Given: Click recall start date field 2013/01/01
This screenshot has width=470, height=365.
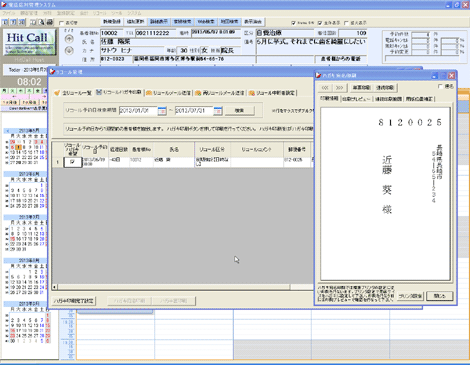Looking at the screenshot, I should coord(138,111).
